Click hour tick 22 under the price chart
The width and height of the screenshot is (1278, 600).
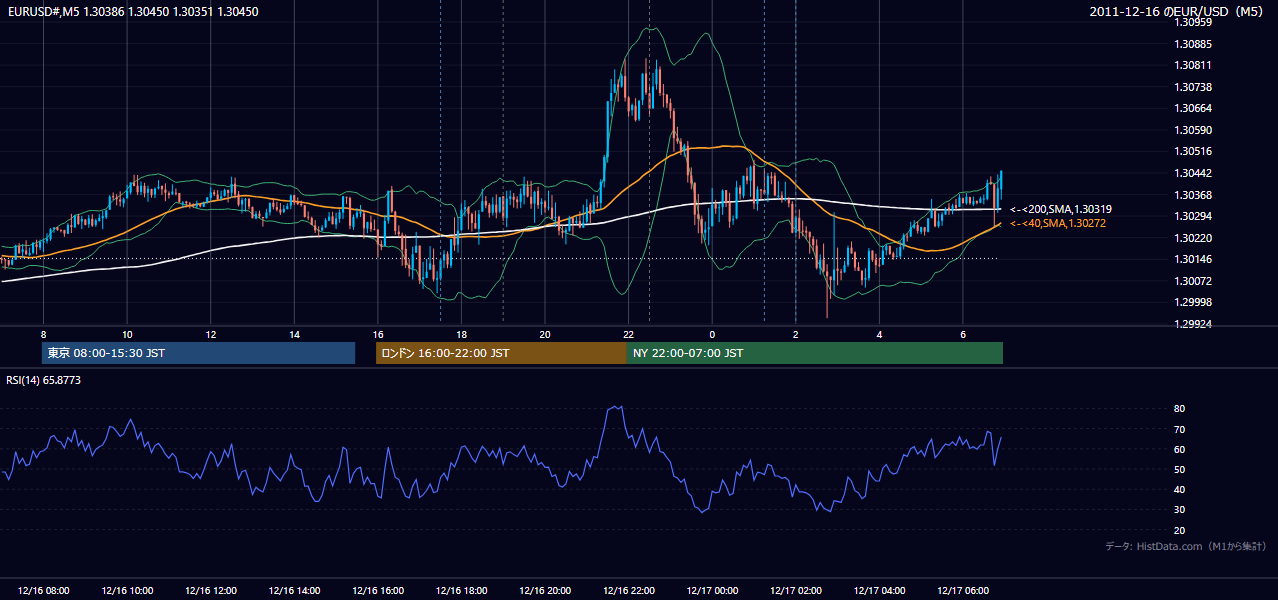click(628, 334)
